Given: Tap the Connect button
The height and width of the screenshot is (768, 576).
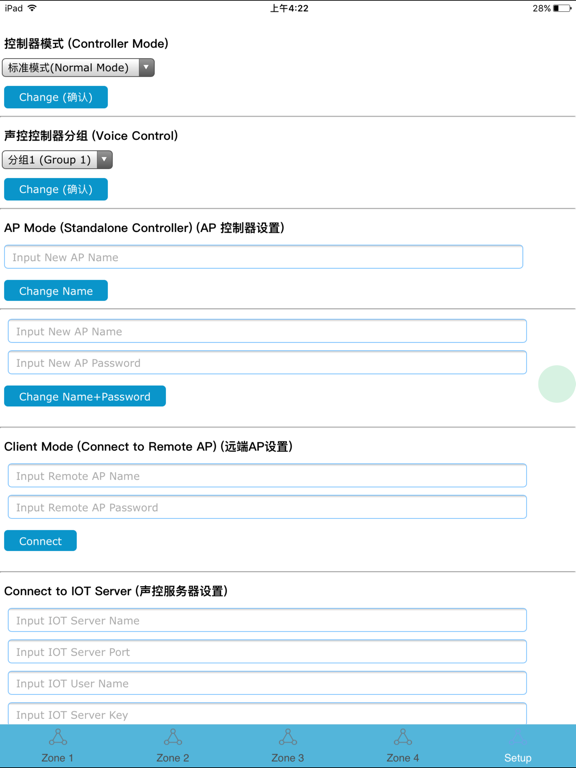Looking at the screenshot, I should (40, 541).
